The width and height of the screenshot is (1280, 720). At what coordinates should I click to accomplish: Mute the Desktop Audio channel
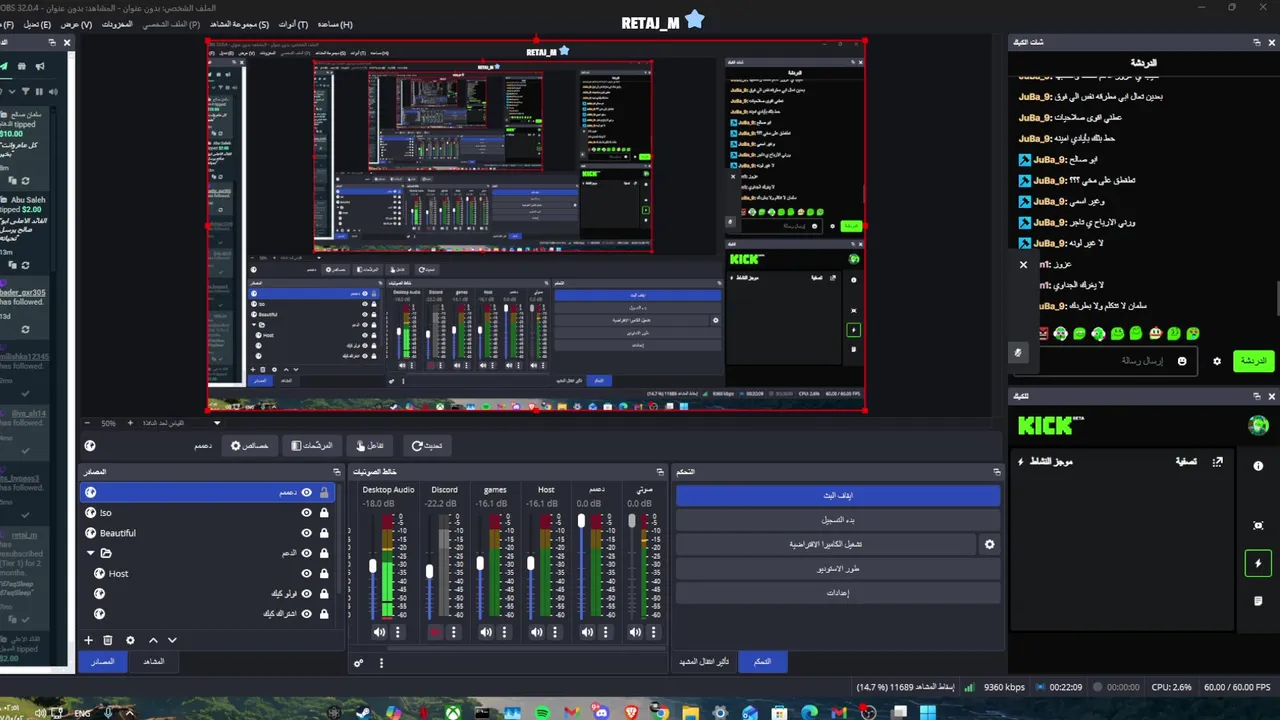point(379,632)
